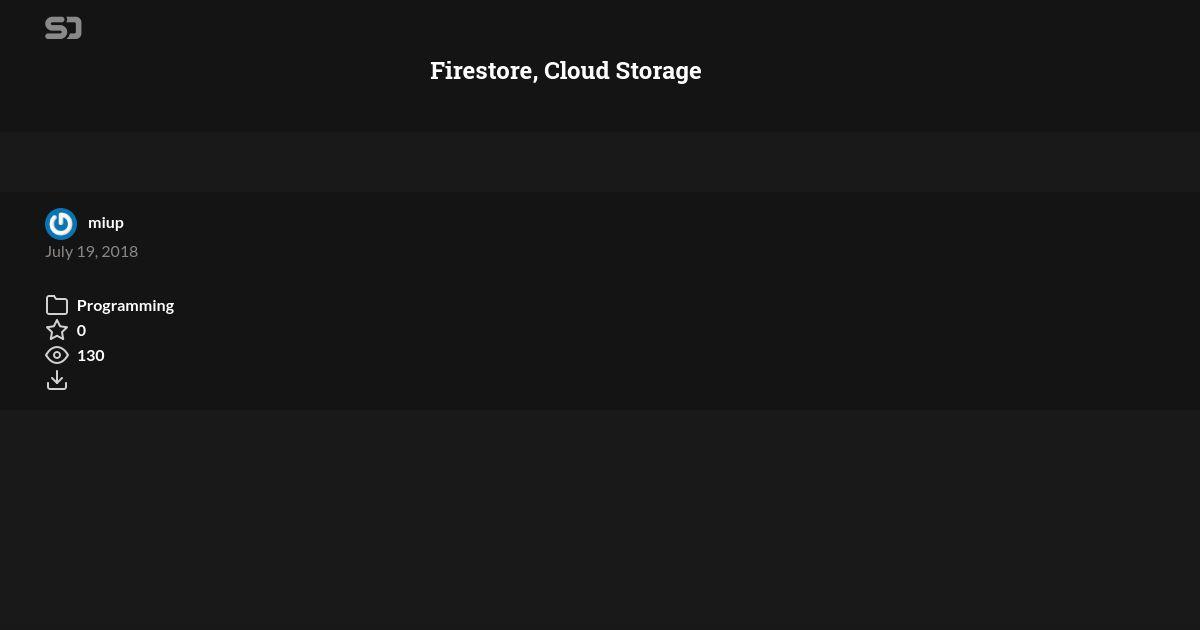
Task: Click the blank area below the download icon
Action: (600, 520)
